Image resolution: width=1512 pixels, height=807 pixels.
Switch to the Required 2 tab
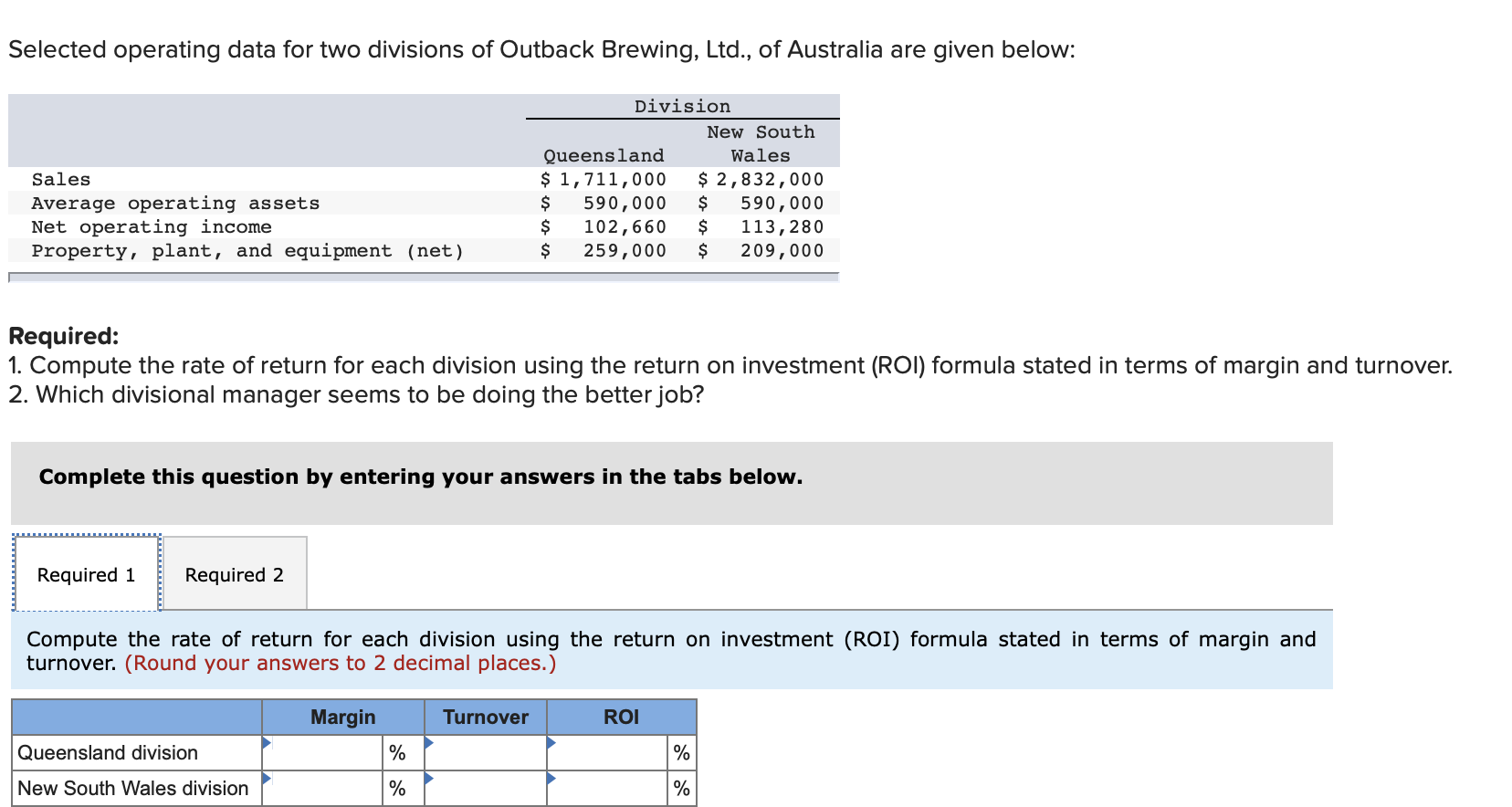(234, 573)
